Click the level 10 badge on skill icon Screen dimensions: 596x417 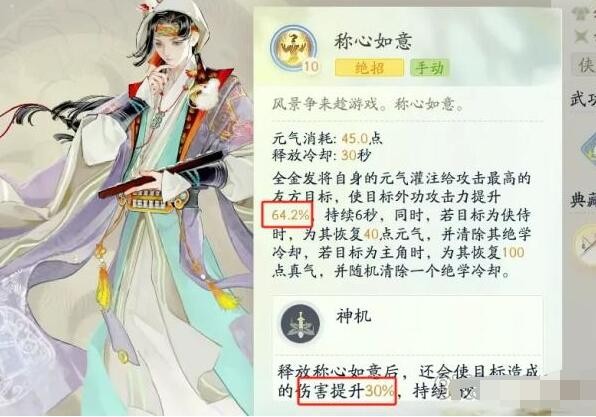[x=311, y=67]
